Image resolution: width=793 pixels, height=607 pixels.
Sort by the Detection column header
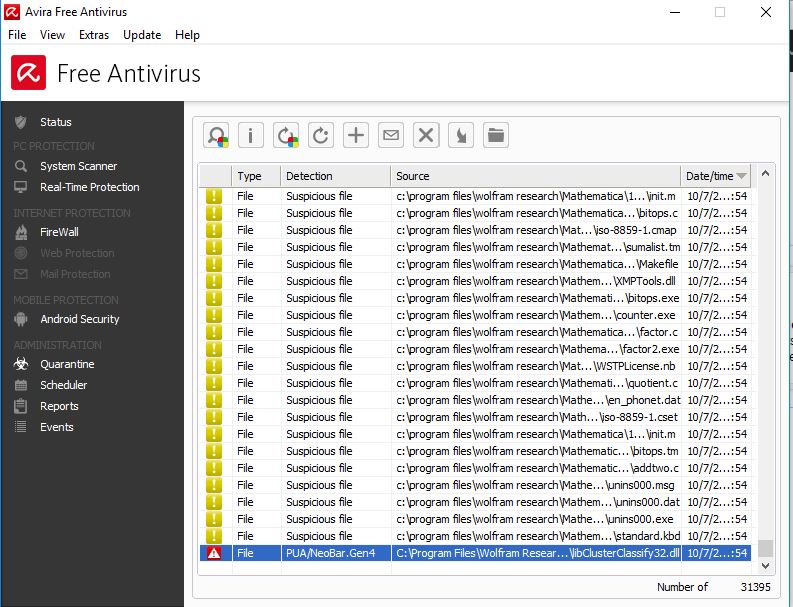coord(335,176)
